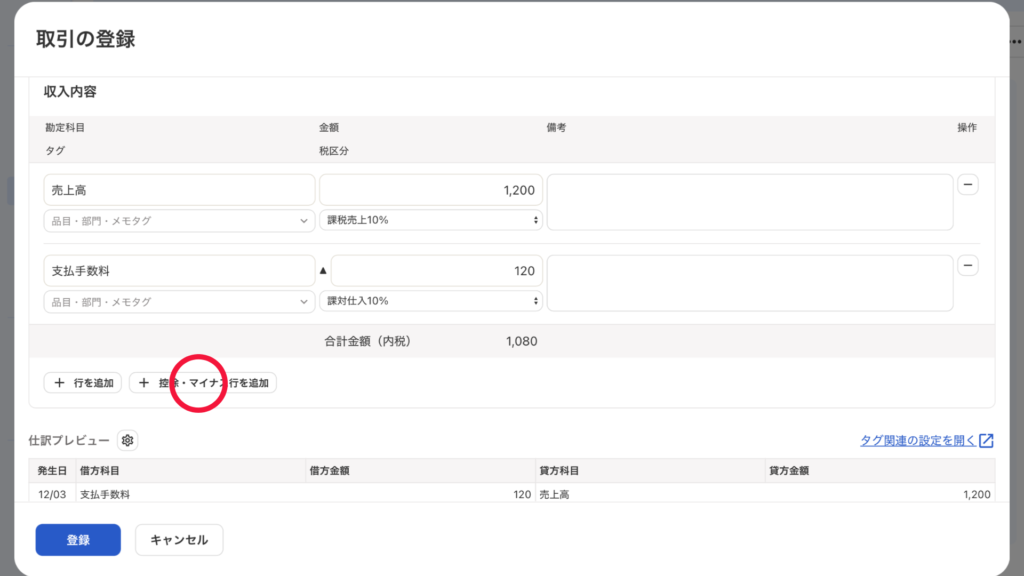The height and width of the screenshot is (576, 1024).
Task: Open the 課対仕入10% tax category selector
Action: point(431,301)
